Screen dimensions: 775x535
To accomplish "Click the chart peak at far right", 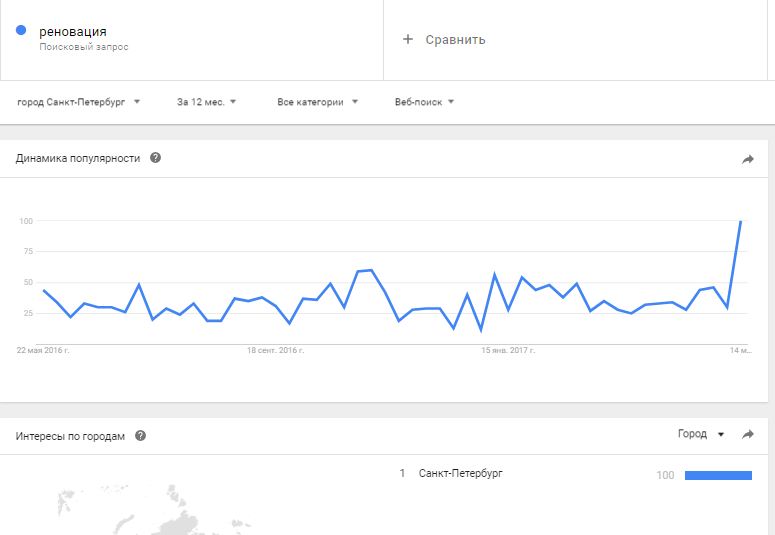I will (740, 221).
